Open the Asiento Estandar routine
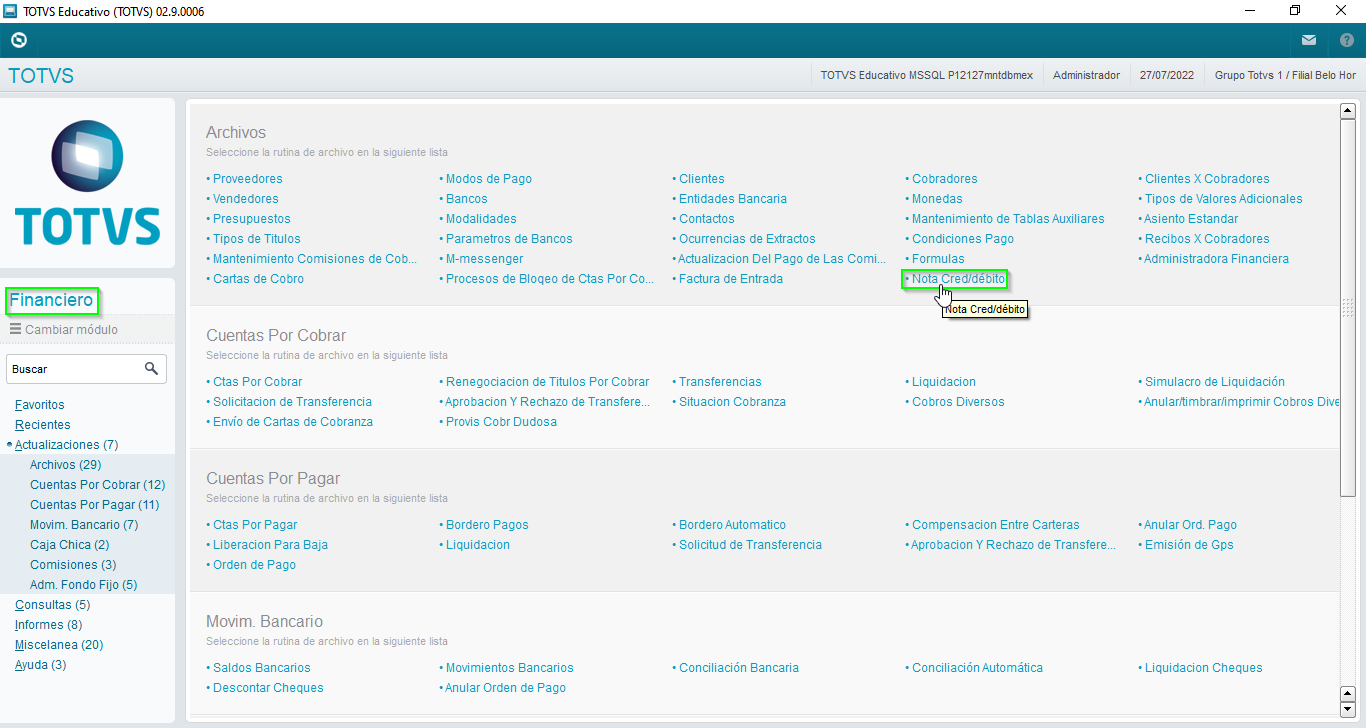This screenshot has width=1366, height=728. 1192,219
